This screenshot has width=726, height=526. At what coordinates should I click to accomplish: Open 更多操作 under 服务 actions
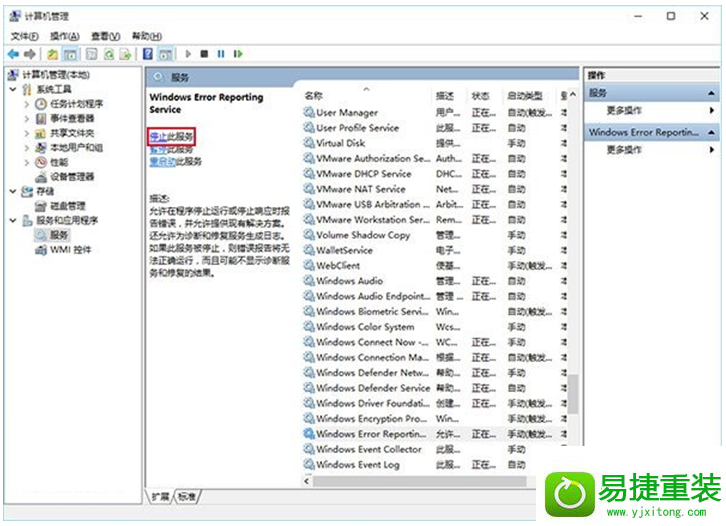[624, 111]
